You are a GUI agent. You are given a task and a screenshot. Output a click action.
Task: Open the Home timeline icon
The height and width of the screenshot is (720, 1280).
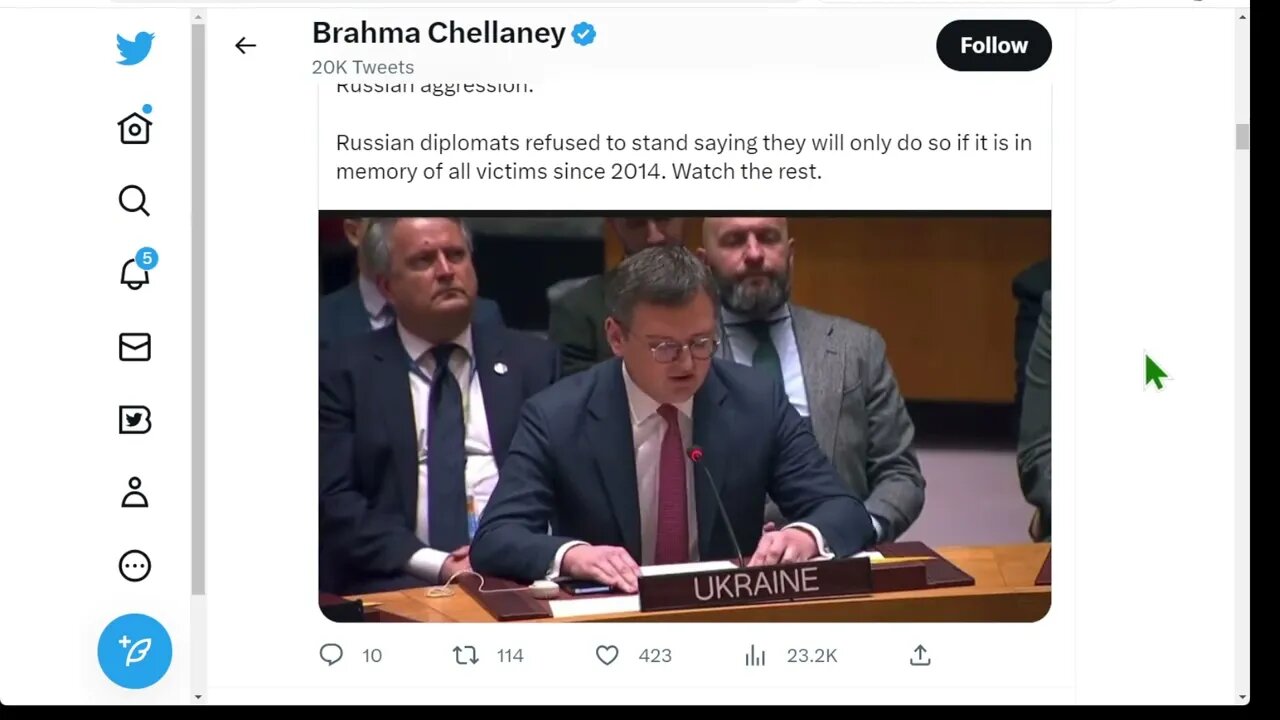135,127
